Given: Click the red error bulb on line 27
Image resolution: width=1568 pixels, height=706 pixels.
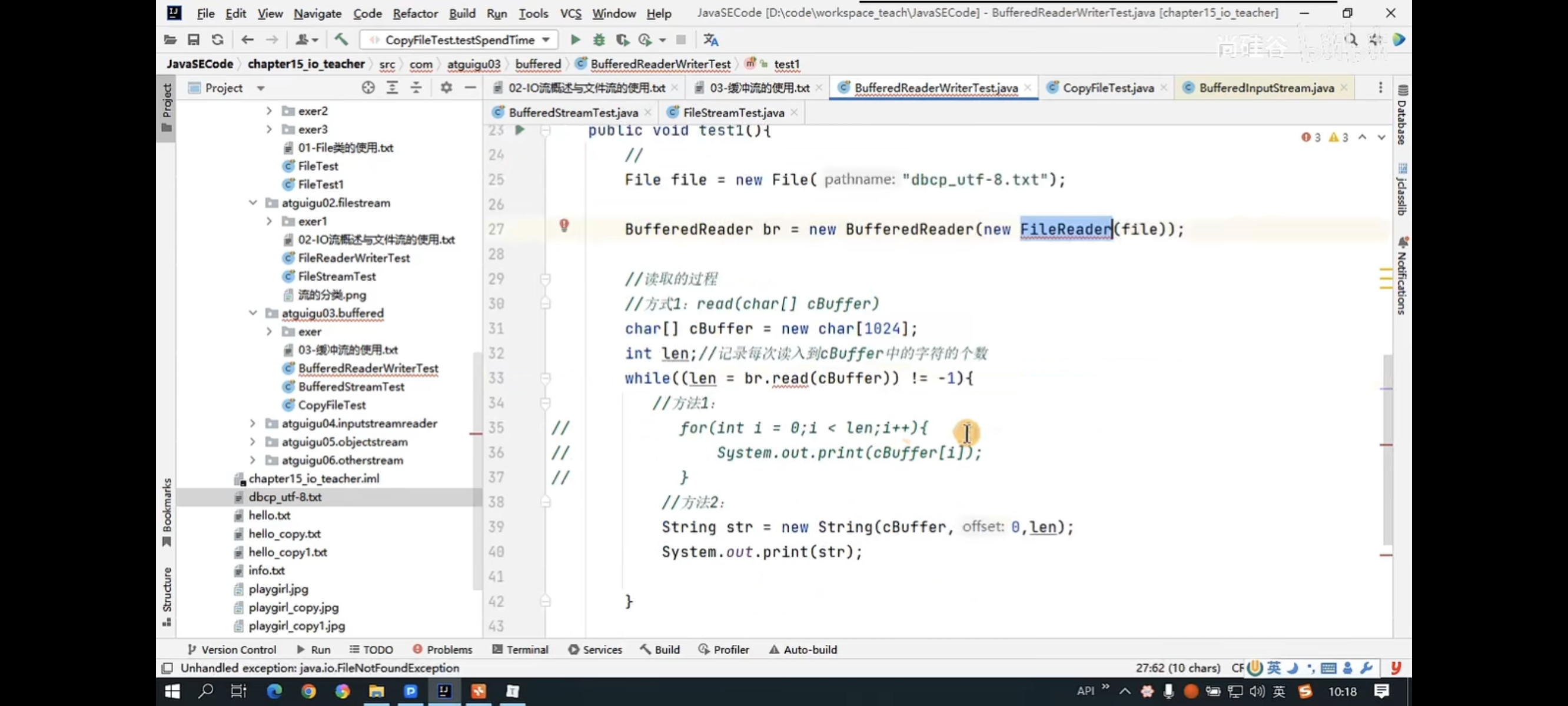Looking at the screenshot, I should [564, 226].
